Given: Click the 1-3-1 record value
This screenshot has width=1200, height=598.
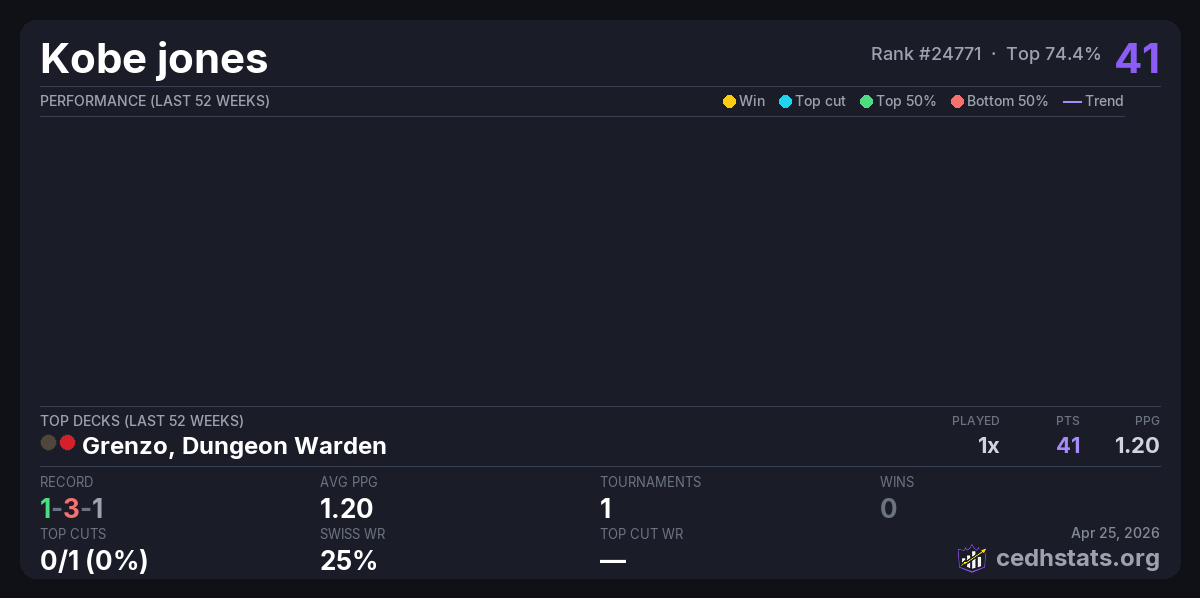Looking at the screenshot, I should (x=72, y=508).
